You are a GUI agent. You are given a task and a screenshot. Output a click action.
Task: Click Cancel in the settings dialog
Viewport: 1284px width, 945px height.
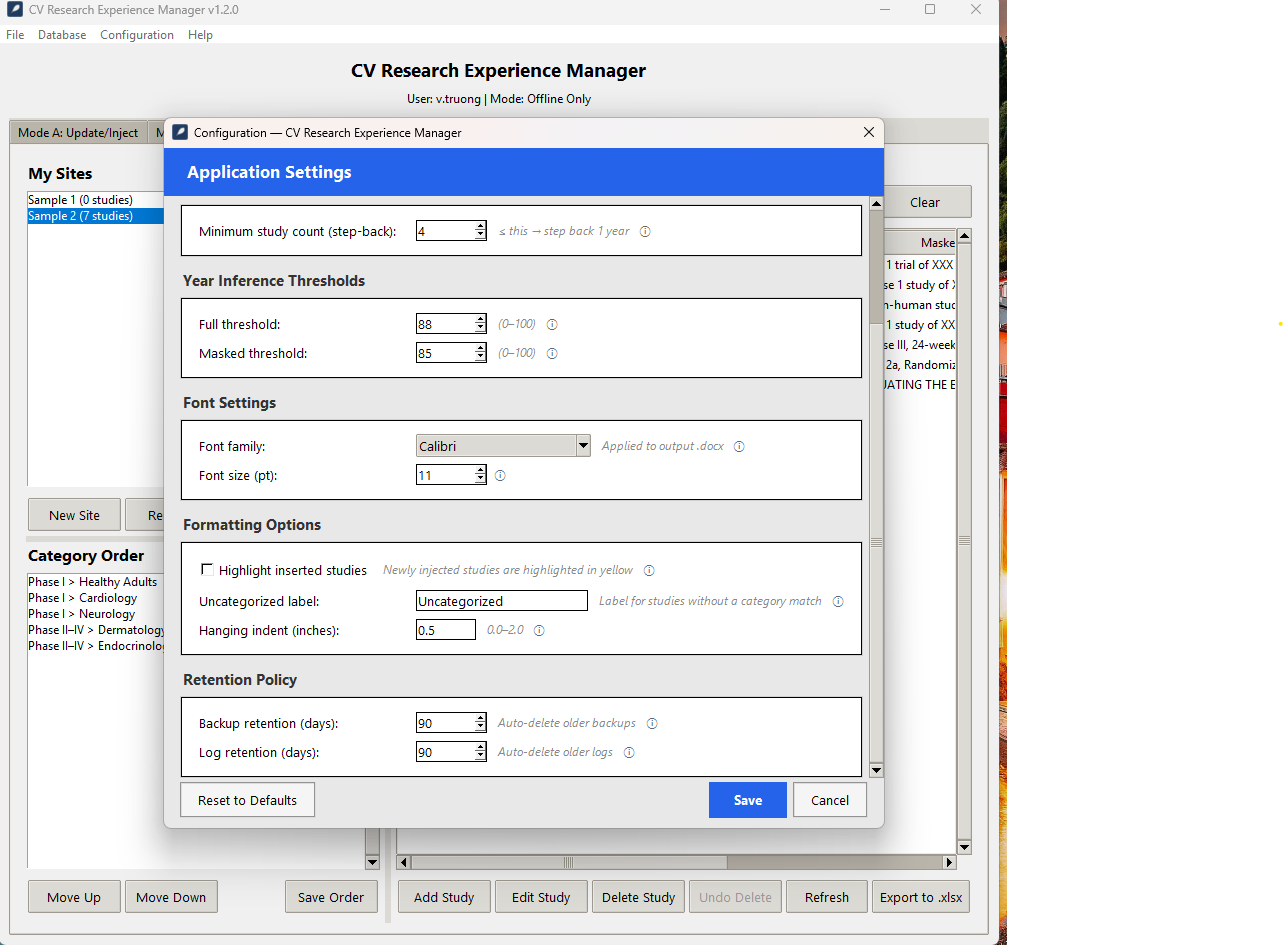click(x=830, y=800)
